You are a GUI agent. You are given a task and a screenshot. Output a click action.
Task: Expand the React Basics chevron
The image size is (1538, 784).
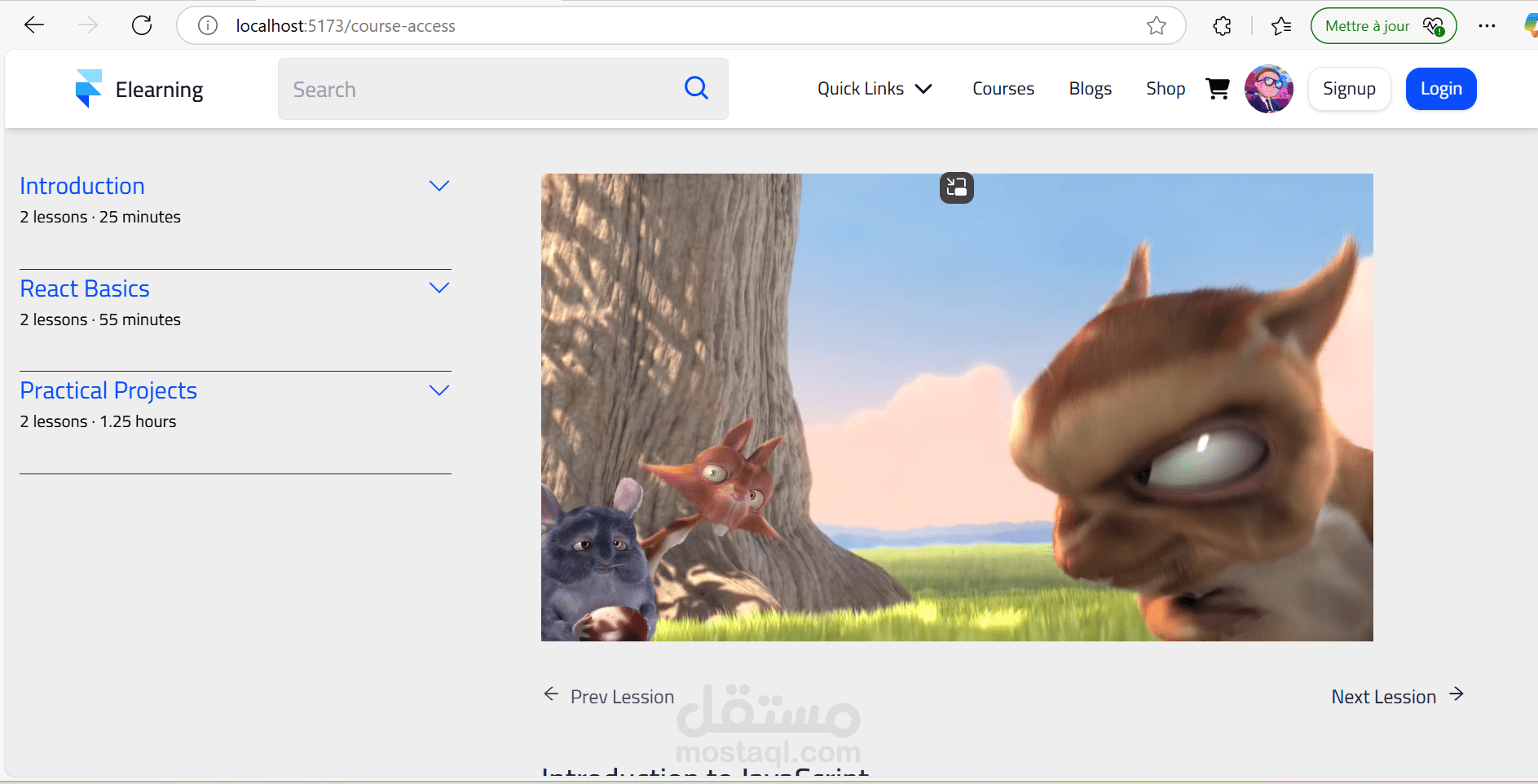coord(439,288)
